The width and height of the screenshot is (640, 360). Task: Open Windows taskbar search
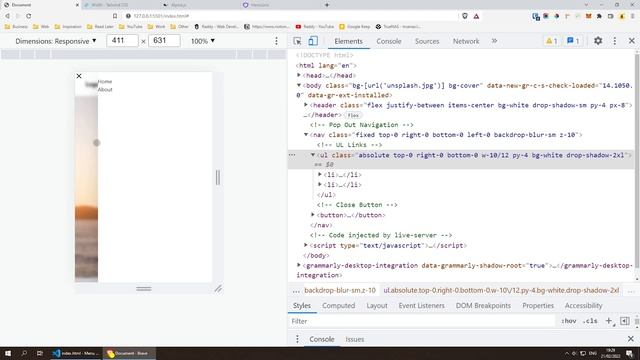24,353
